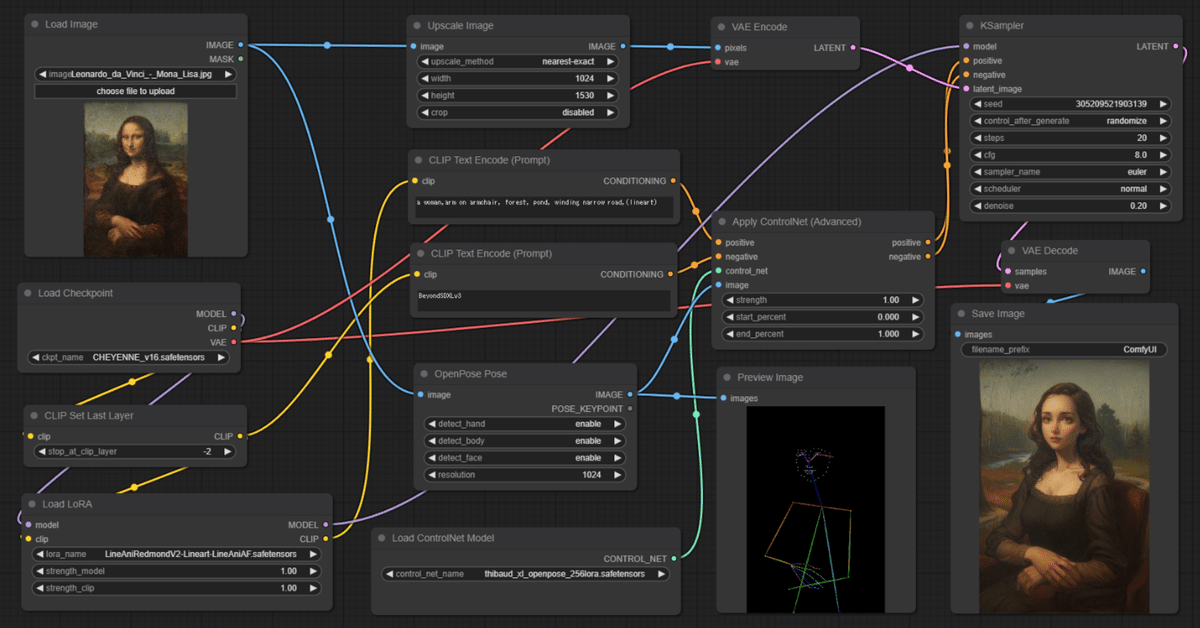This screenshot has height=628, width=1200.
Task: Open the scheduler normal dropdown
Action: pos(1070,189)
